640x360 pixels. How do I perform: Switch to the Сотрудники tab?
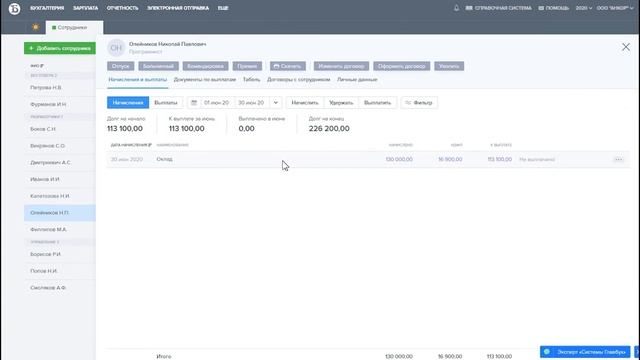pyautogui.click(x=74, y=27)
